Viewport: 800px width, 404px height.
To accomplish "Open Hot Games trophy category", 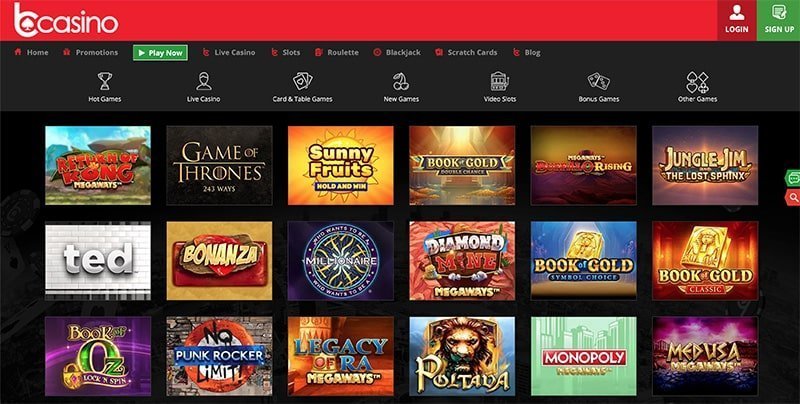I will tap(105, 87).
